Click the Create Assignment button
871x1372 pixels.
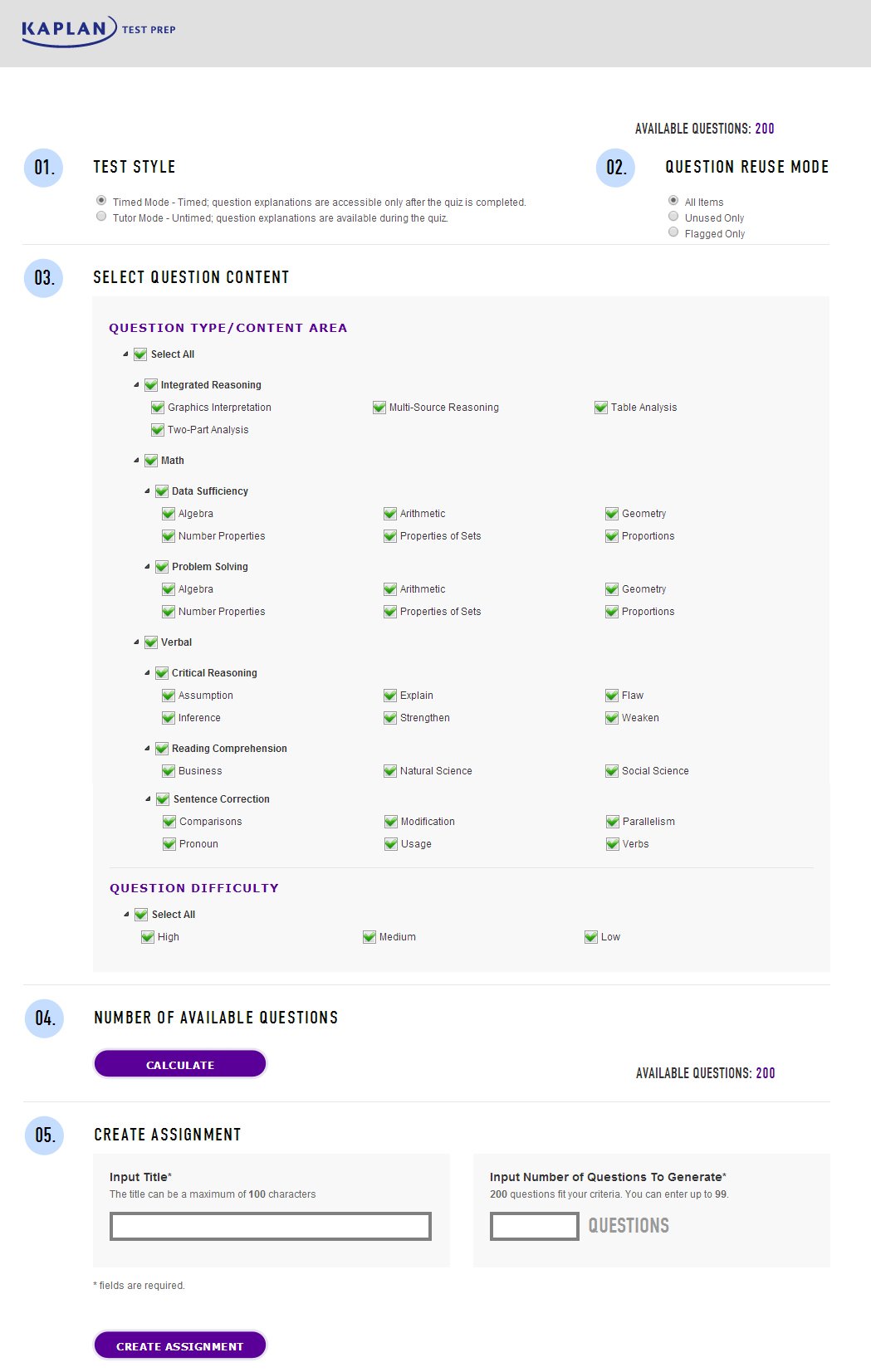coord(180,1345)
